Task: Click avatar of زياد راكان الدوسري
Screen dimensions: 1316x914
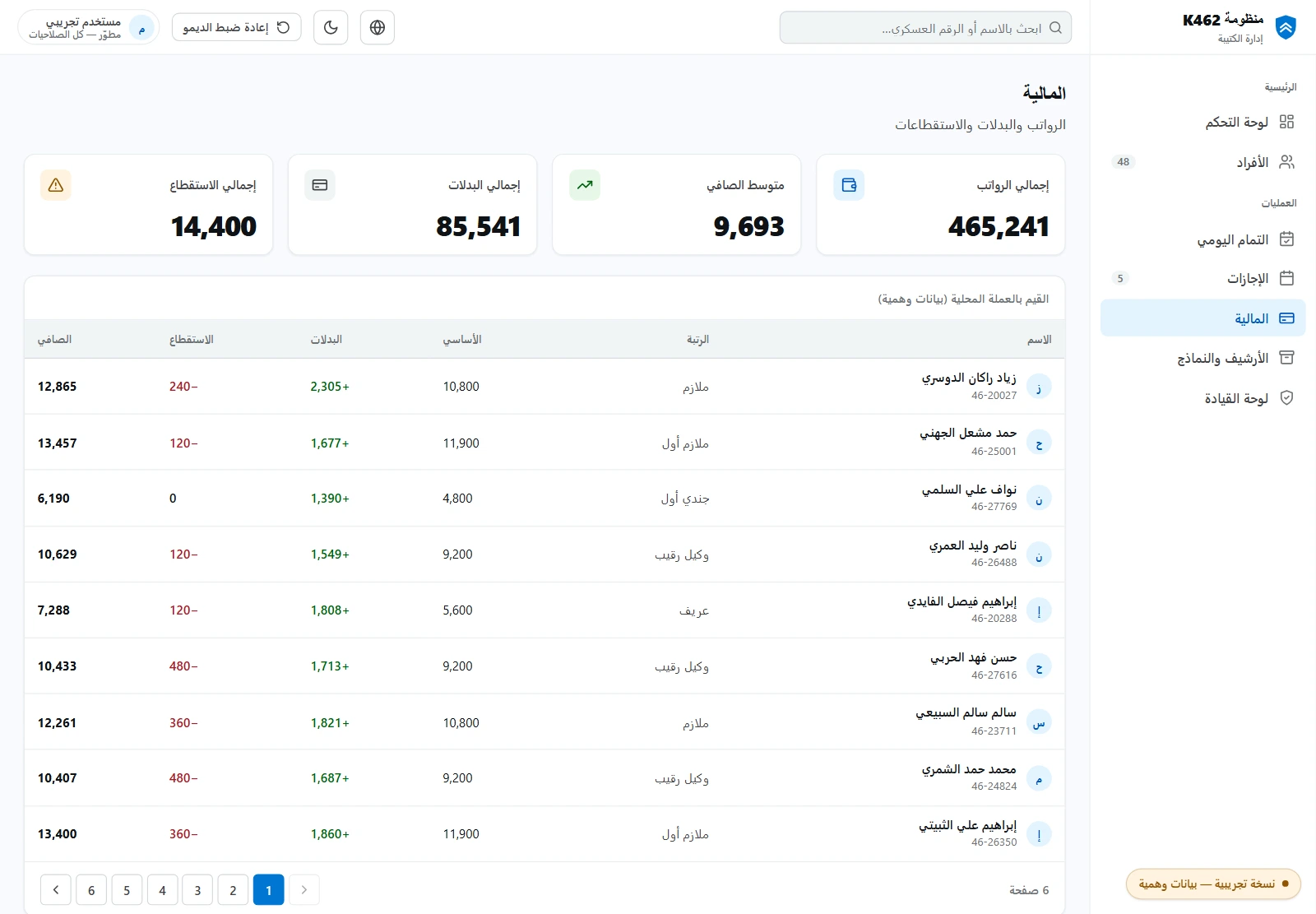Action: [1039, 387]
